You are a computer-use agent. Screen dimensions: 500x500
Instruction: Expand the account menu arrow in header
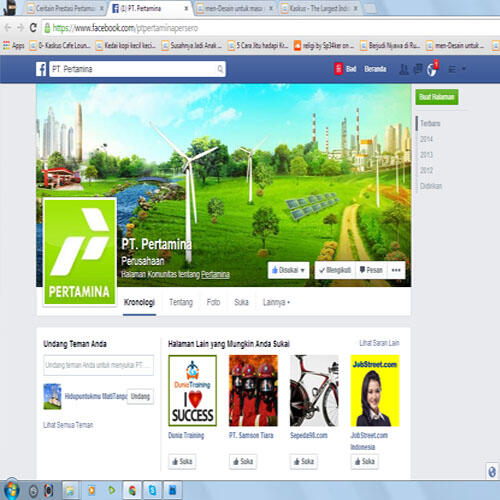464,69
